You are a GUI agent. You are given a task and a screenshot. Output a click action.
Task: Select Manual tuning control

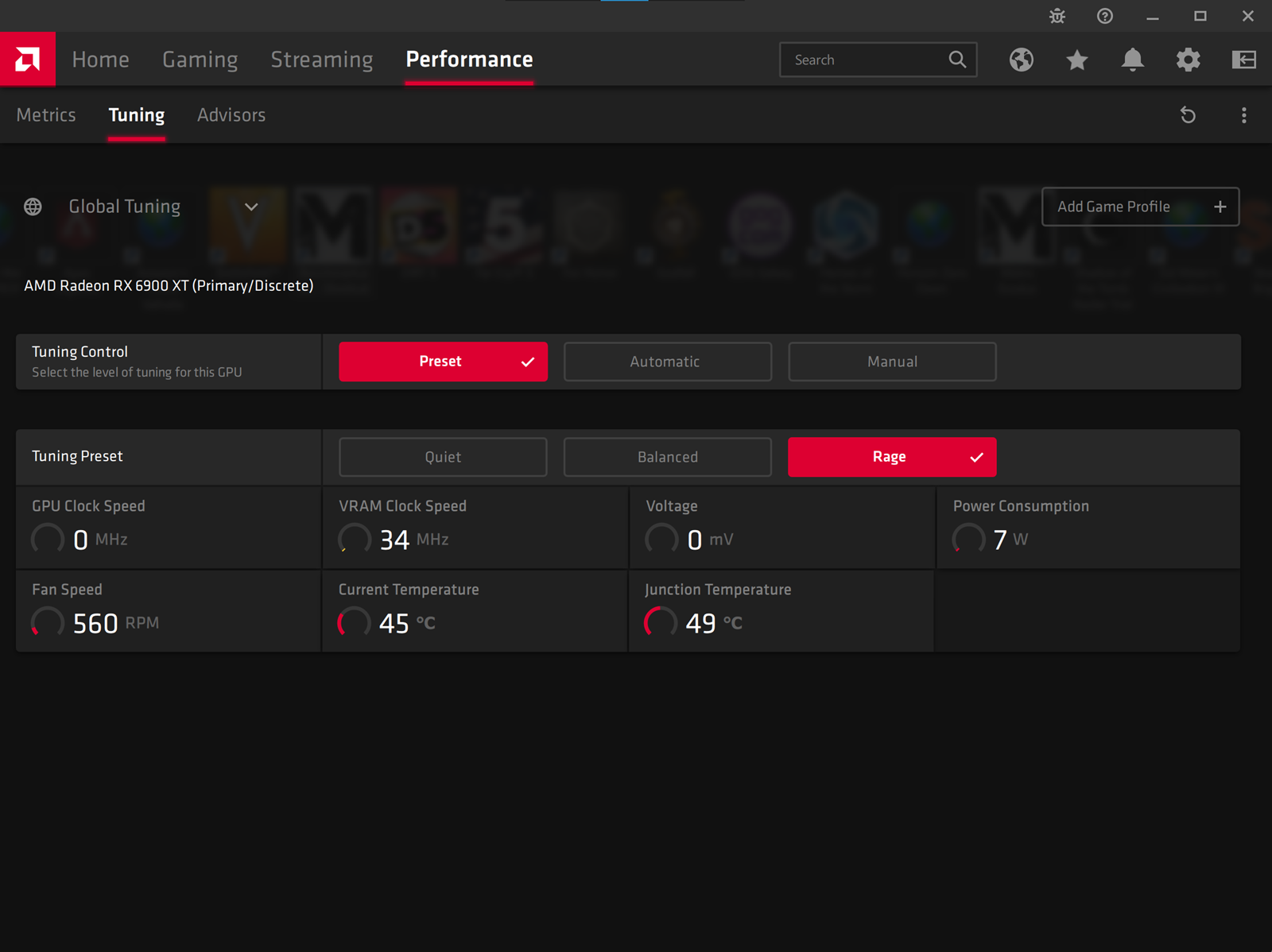tap(892, 362)
